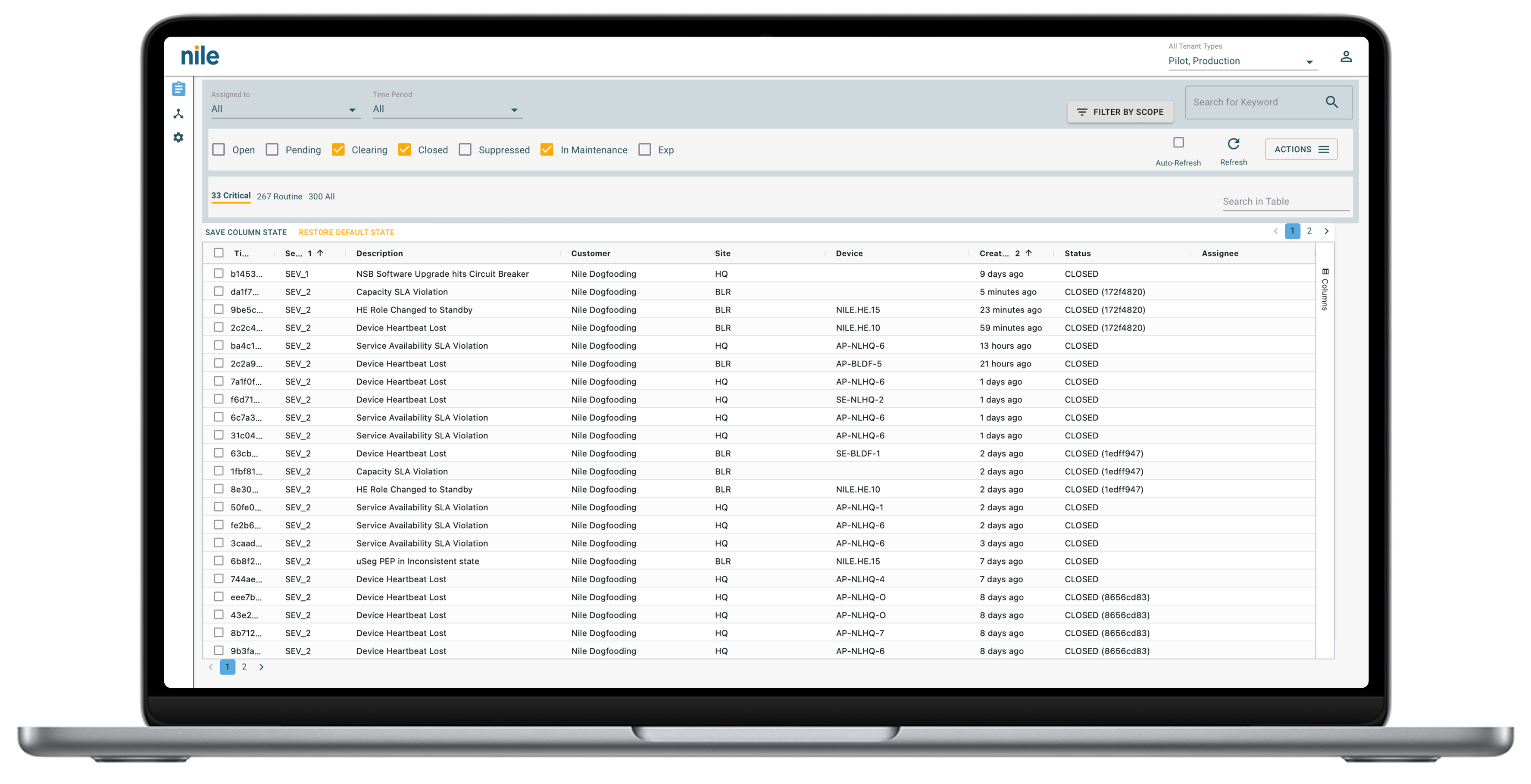The image size is (1531, 784).
Task: Select page 1 in bottom pagination
Action: (227, 667)
